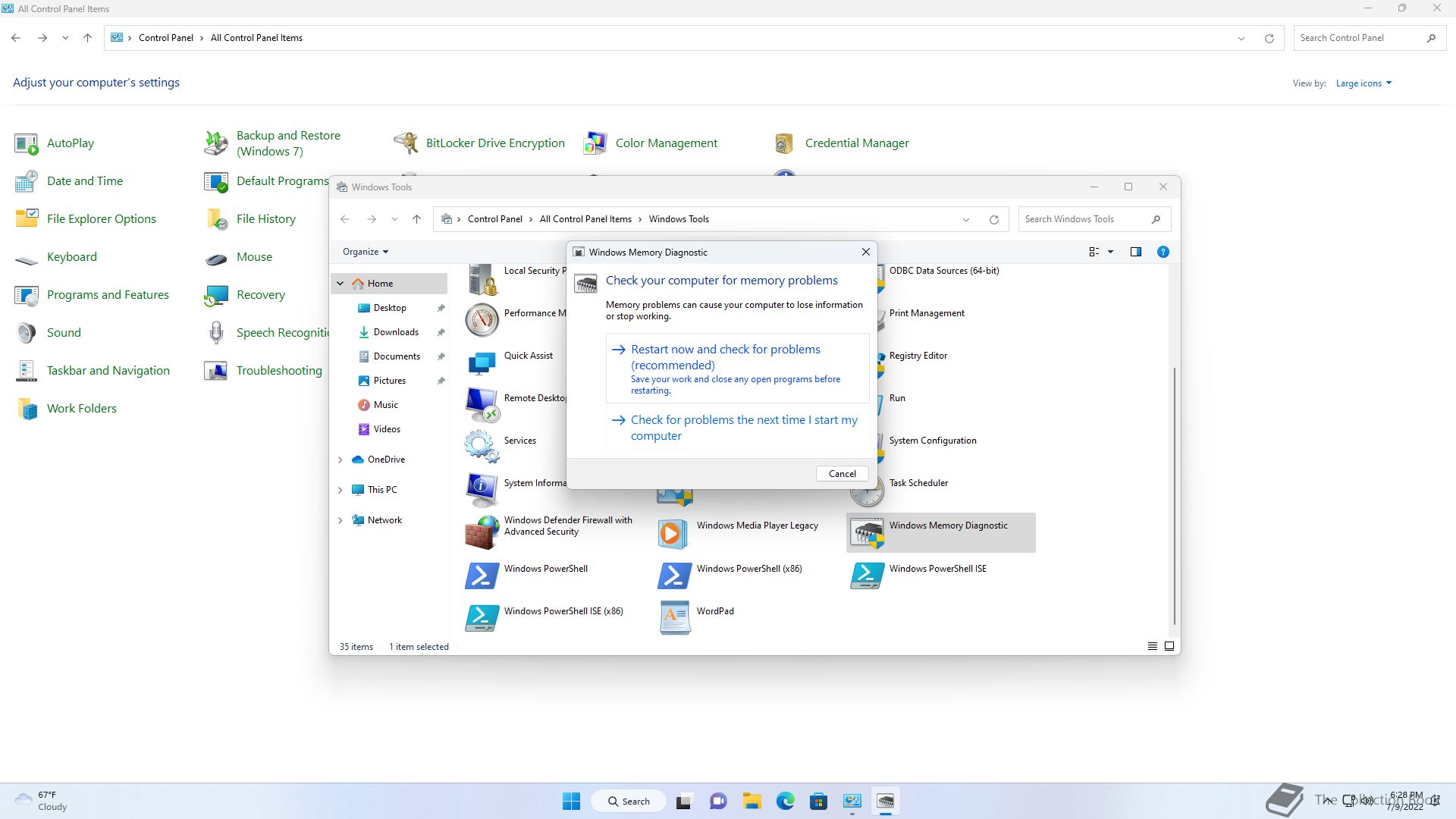Choose Check for problems the next time
This screenshot has height=819, width=1456.
[737, 428]
